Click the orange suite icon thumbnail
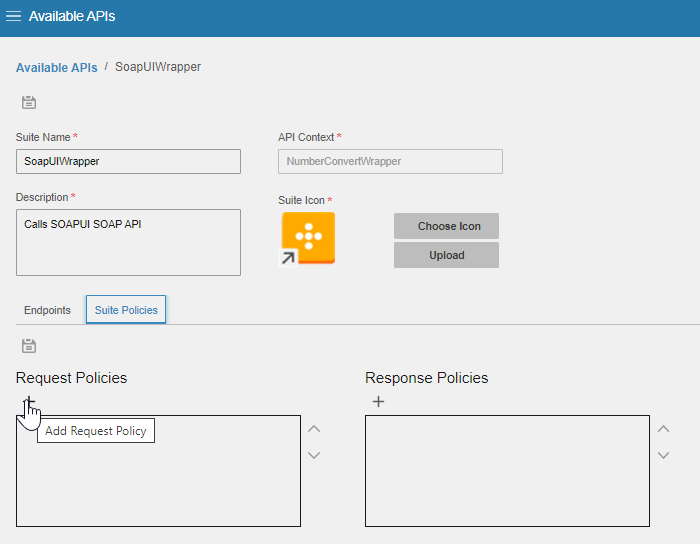Screen dimensions: 700x544 308,238
